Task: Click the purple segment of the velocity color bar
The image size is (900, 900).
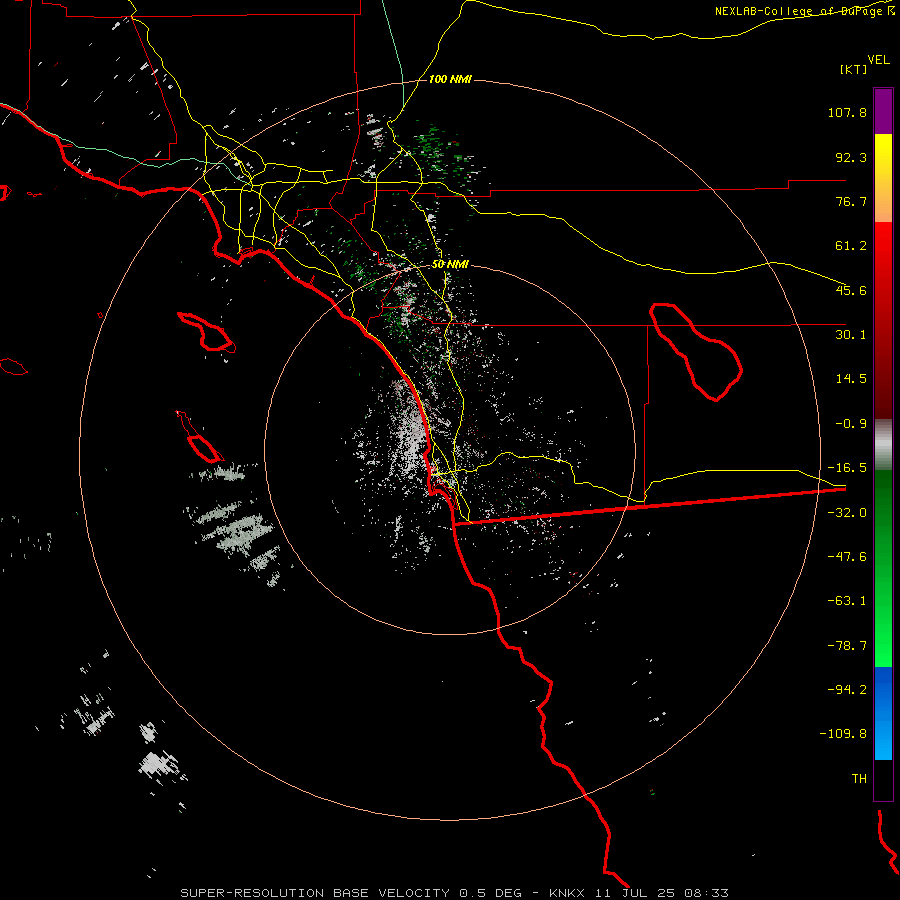Action: 883,111
